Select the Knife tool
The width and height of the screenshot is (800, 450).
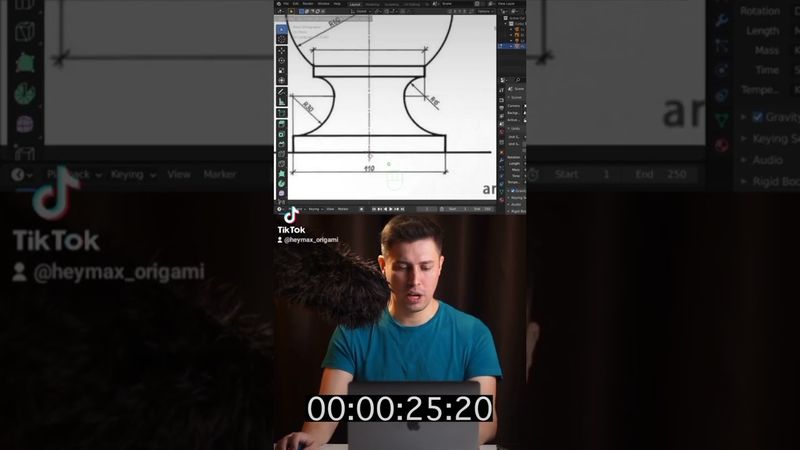coord(282,164)
